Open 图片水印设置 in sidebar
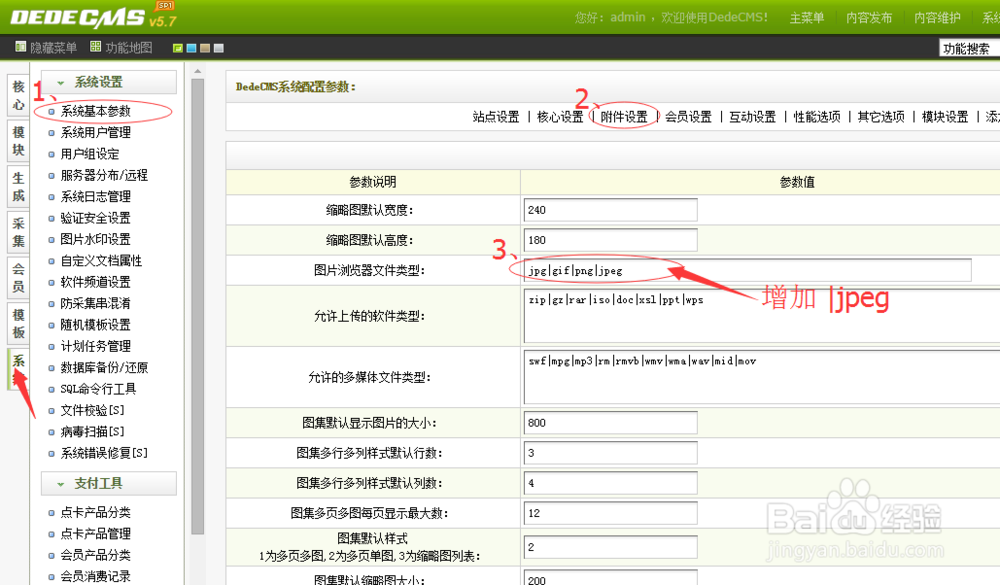This screenshot has width=1000, height=585. click(96, 239)
